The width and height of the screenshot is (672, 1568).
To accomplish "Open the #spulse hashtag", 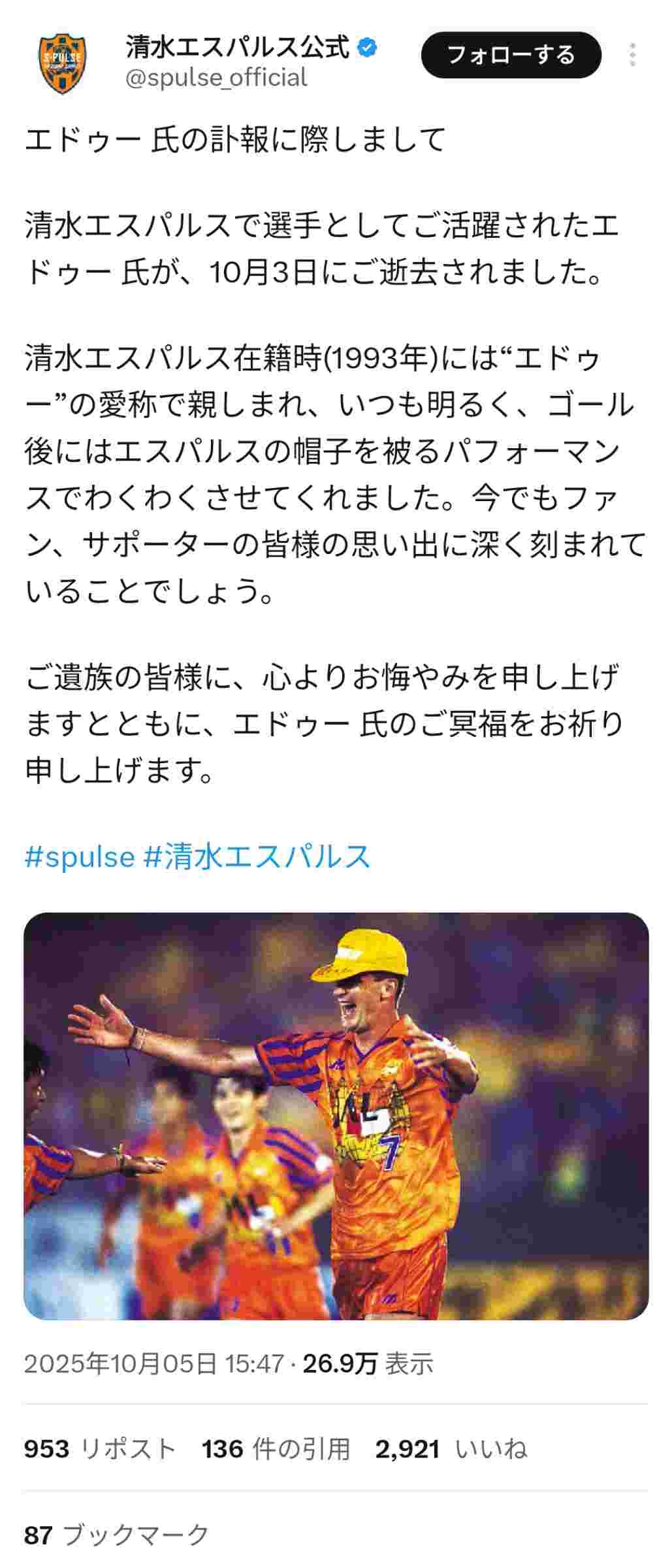I will coord(80,856).
